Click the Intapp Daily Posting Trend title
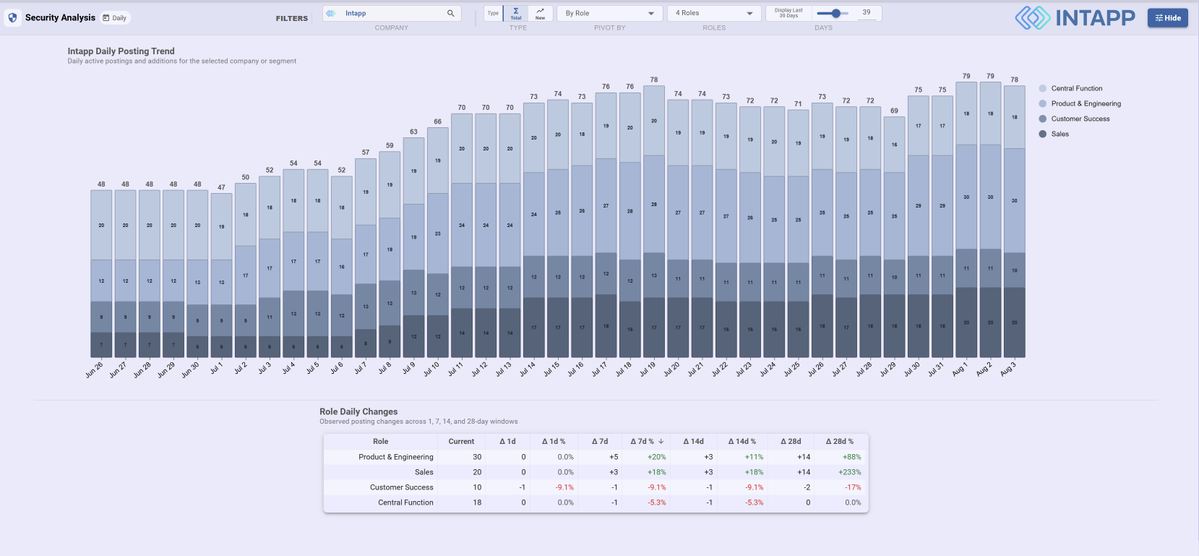The width and height of the screenshot is (1199, 556). coord(121,51)
